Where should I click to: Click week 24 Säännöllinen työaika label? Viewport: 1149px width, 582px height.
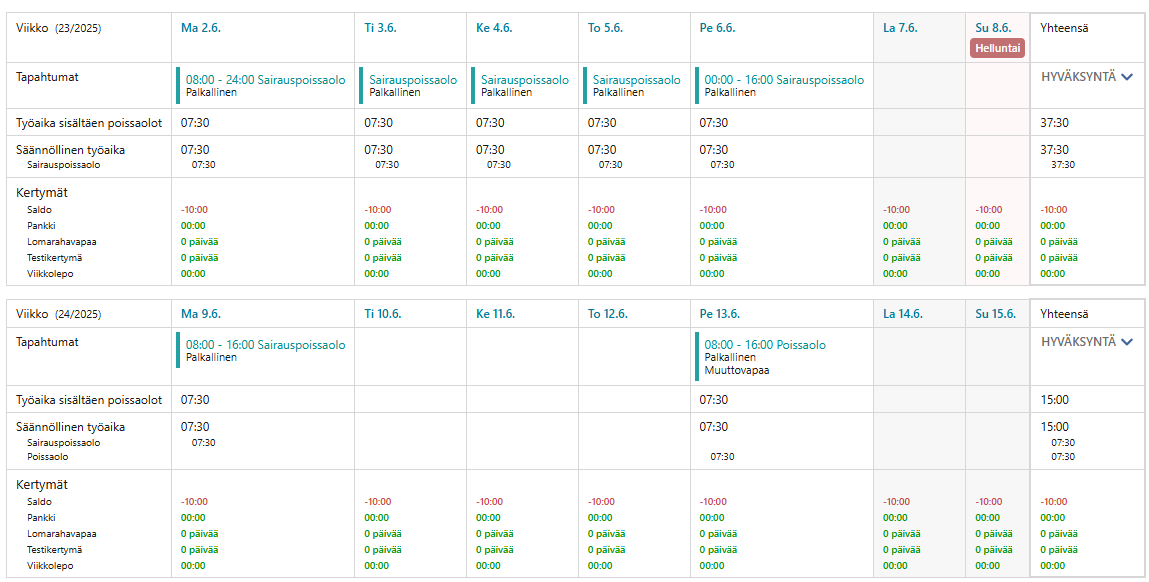click(70, 427)
